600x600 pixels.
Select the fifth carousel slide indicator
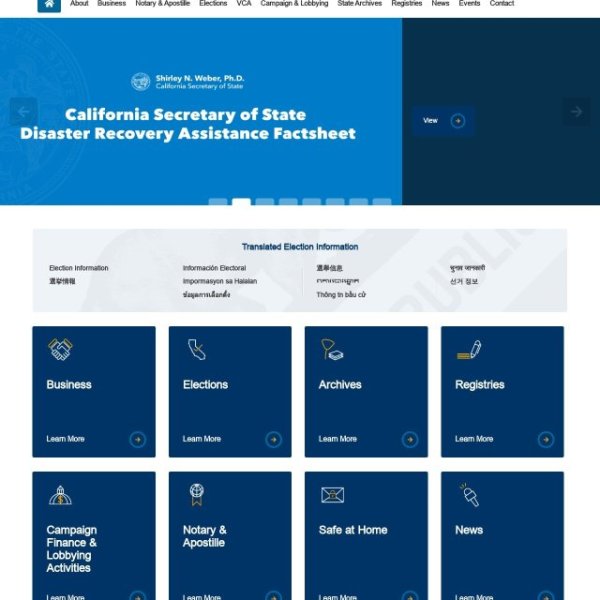[x=311, y=202]
